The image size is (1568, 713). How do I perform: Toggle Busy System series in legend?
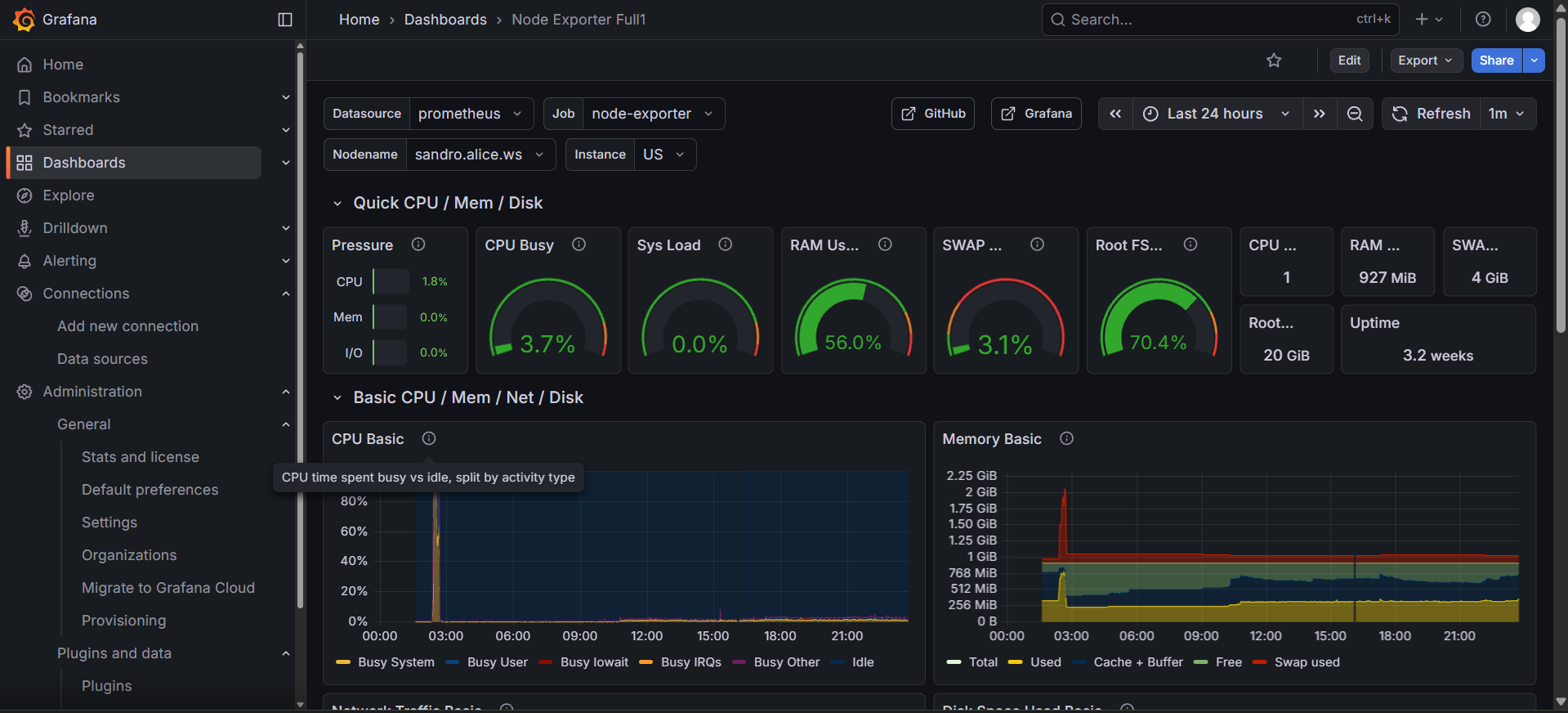(x=395, y=662)
